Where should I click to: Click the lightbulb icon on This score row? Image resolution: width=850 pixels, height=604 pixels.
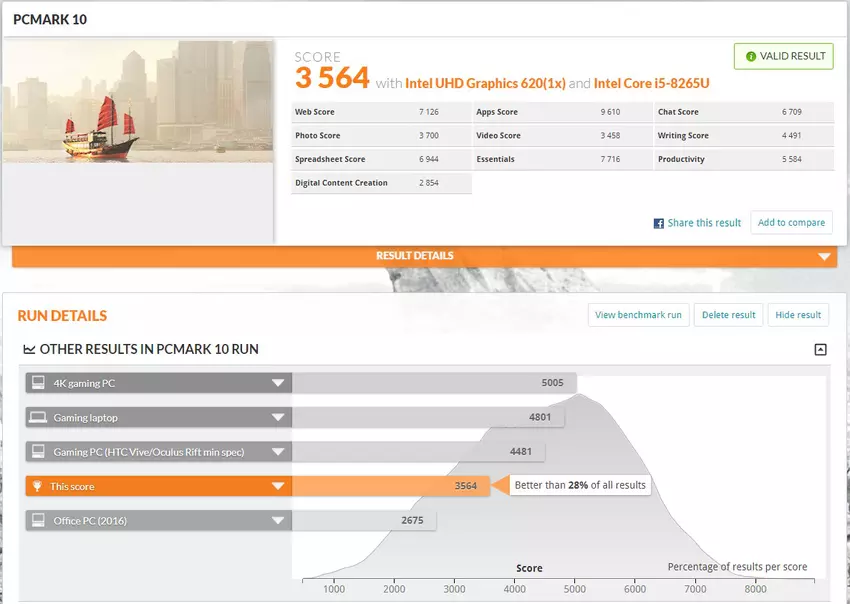point(38,486)
